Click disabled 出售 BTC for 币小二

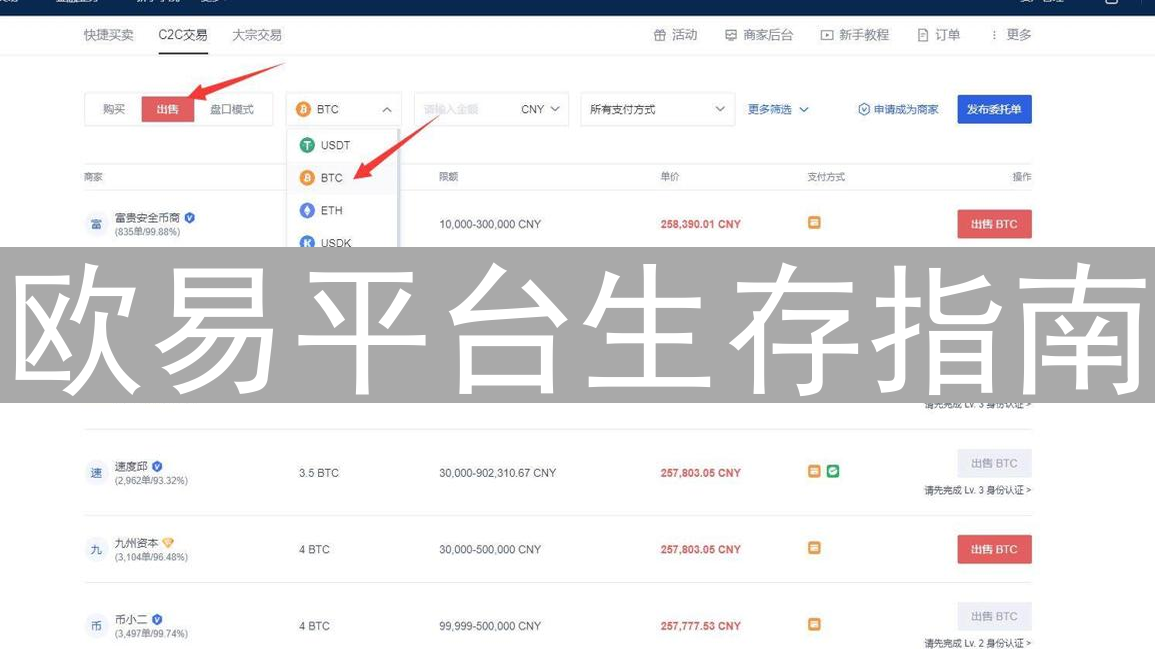pos(994,617)
